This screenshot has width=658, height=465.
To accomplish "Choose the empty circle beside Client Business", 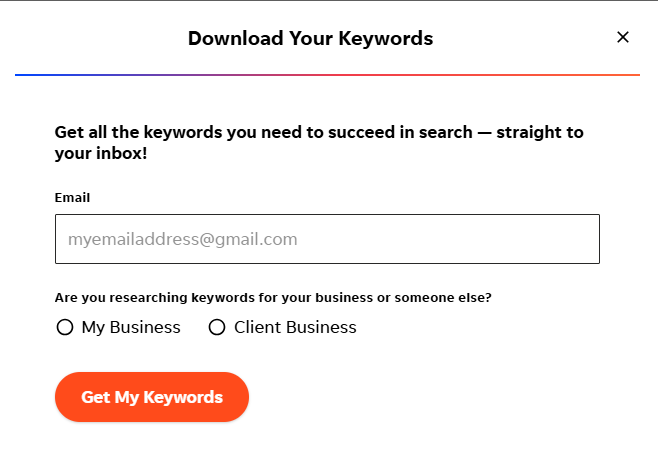I will (217, 327).
